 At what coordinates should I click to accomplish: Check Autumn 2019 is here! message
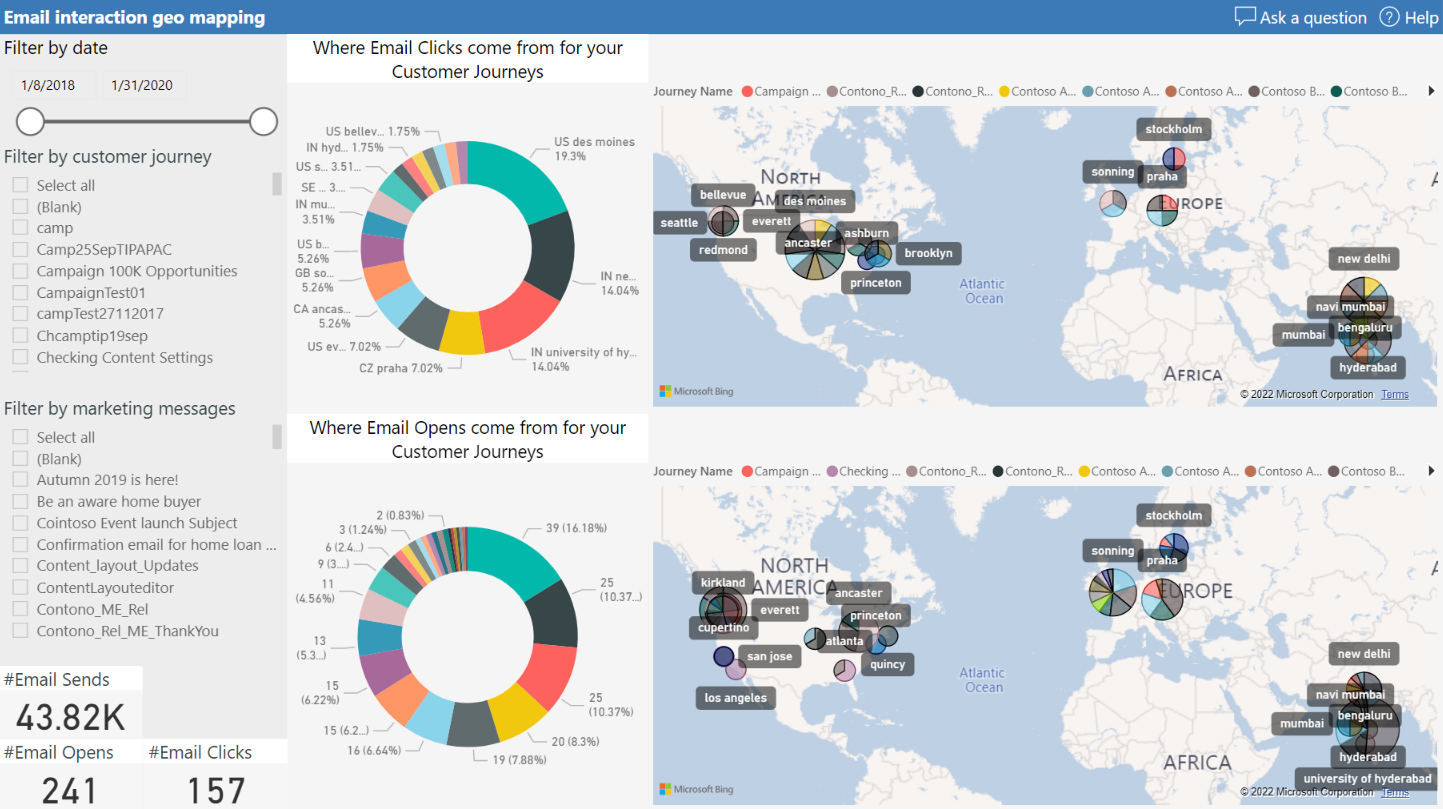coord(20,480)
